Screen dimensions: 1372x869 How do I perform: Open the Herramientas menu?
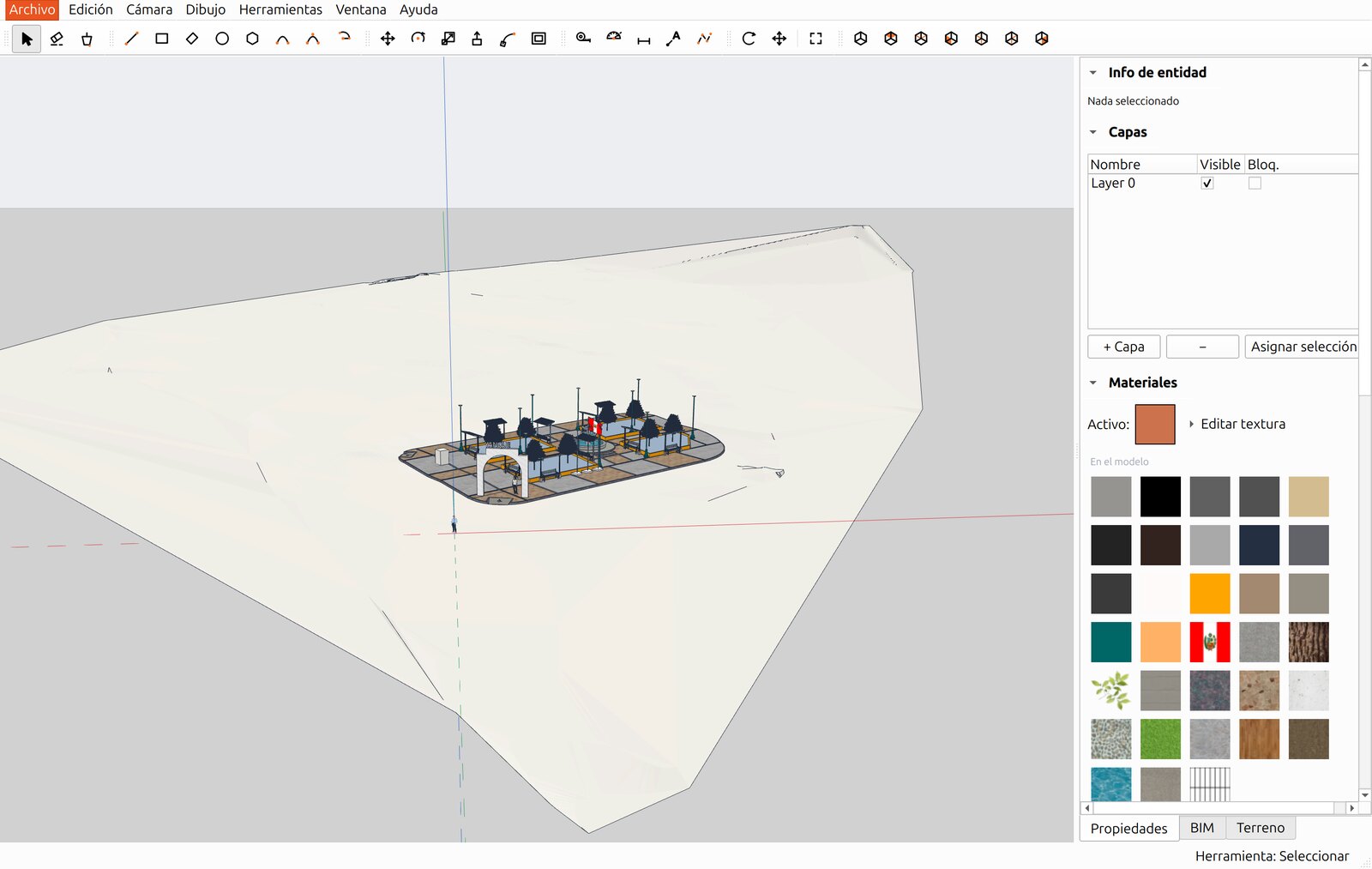click(x=280, y=9)
